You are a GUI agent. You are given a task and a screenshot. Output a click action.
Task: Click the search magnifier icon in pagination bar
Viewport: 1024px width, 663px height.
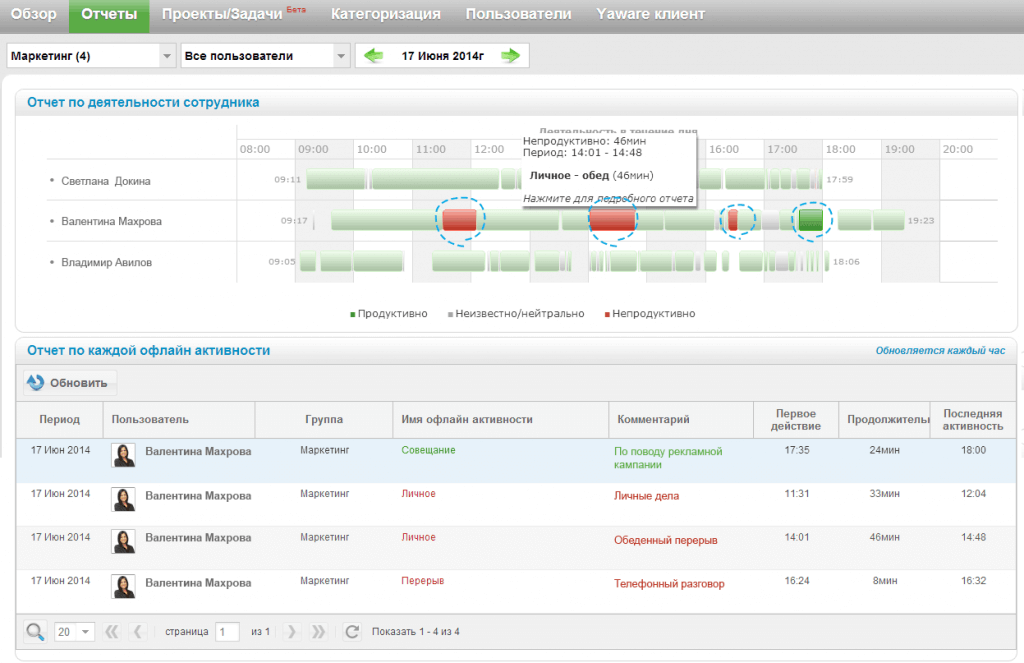tap(33, 631)
